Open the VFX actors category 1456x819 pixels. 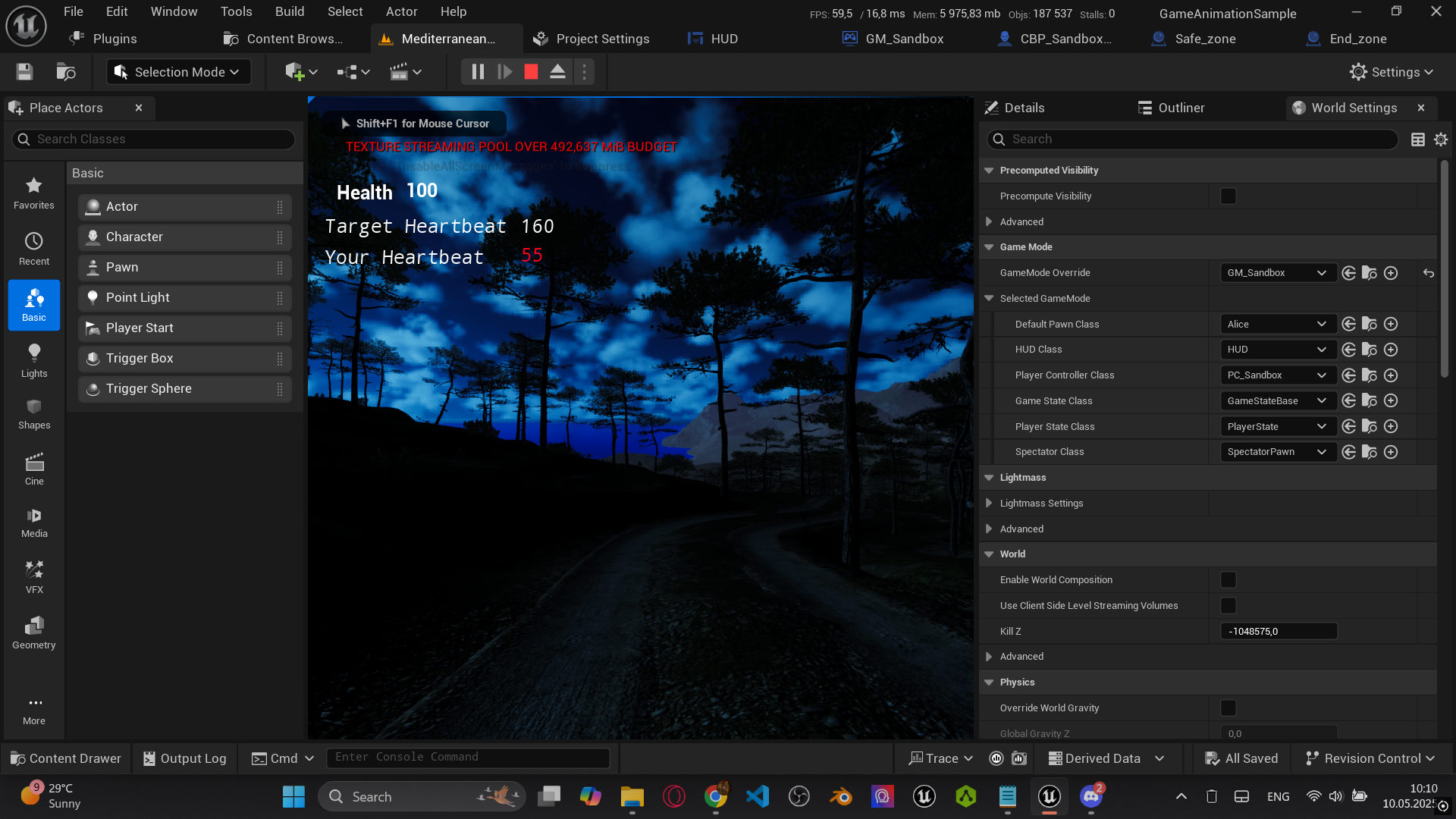coord(34,576)
